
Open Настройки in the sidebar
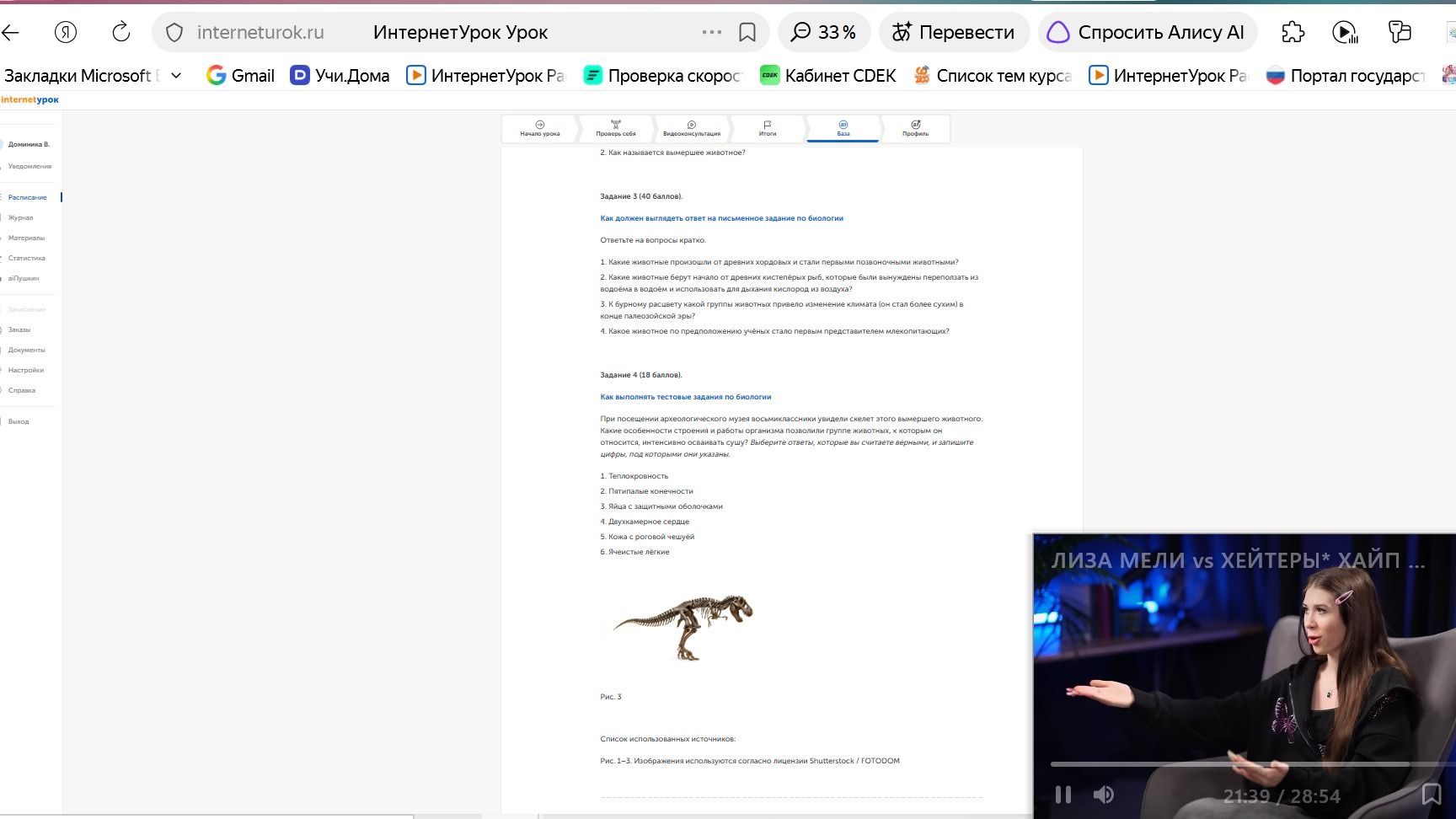click(x=26, y=370)
